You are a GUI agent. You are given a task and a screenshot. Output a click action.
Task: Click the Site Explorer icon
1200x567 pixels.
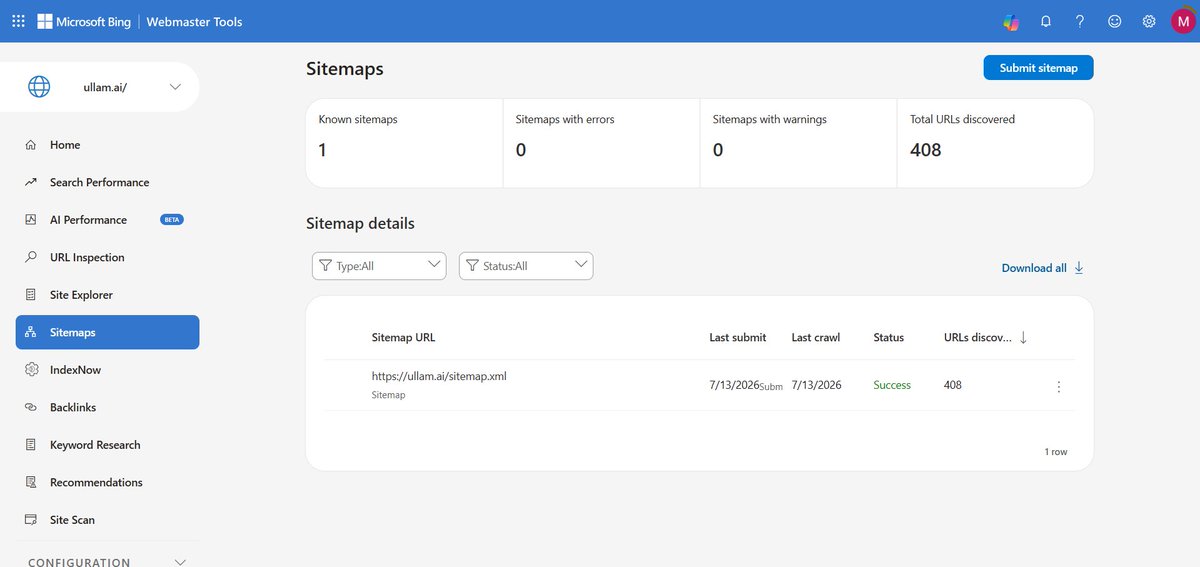(x=30, y=295)
